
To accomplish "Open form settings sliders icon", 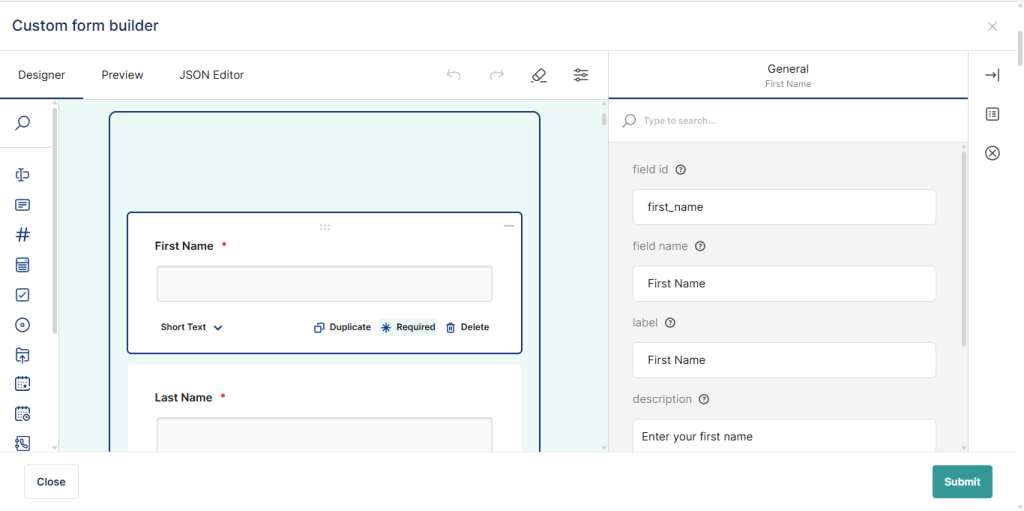I will click(x=581, y=75).
